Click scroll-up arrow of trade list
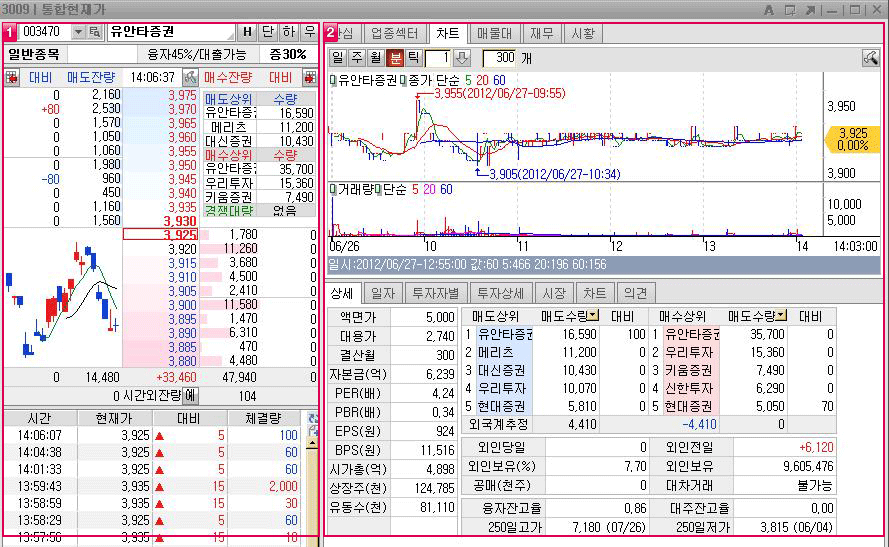This screenshot has height=547, width=889. tap(312, 445)
